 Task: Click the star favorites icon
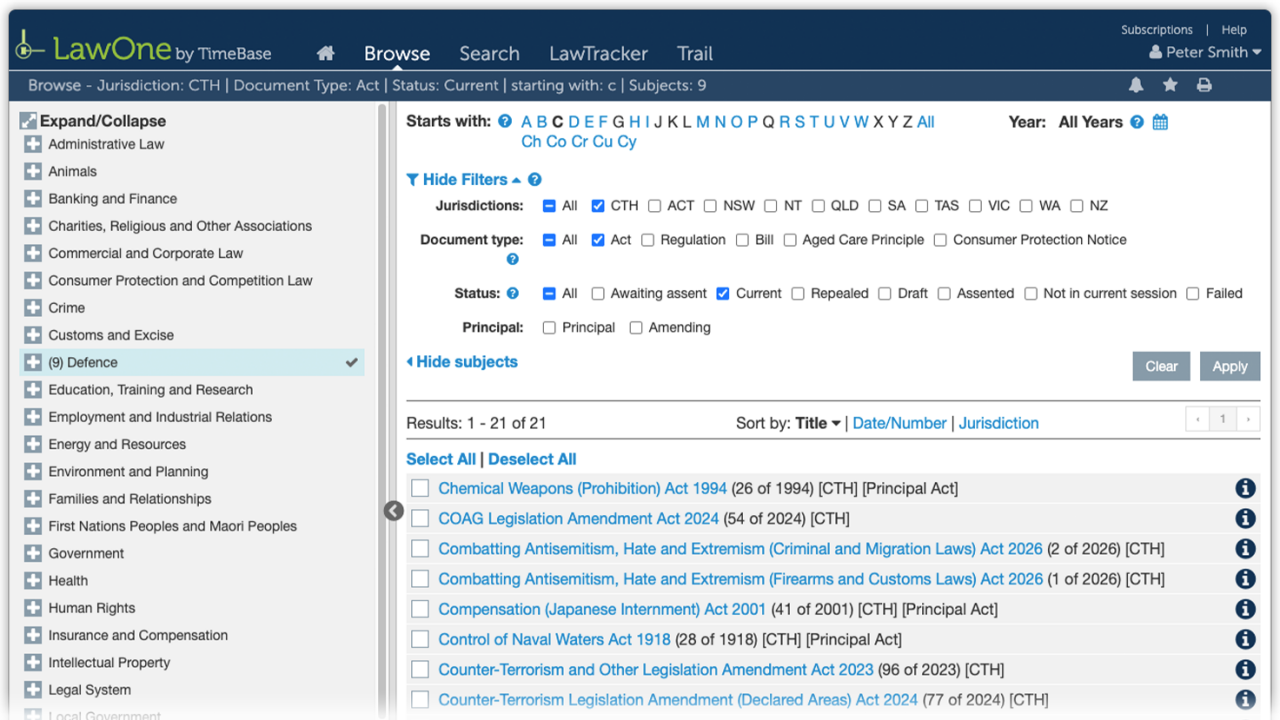click(x=1170, y=86)
